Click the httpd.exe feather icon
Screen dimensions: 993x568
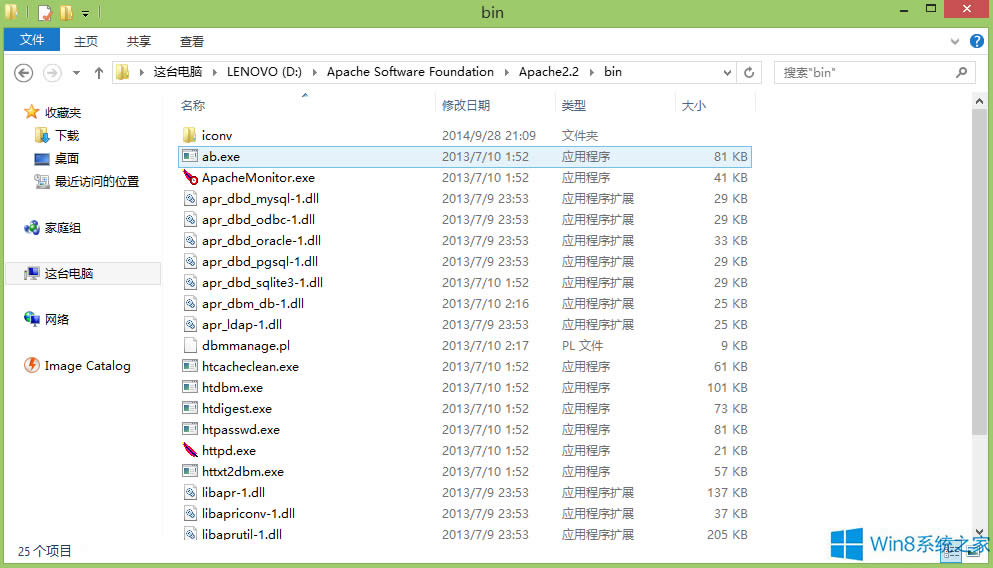point(190,450)
